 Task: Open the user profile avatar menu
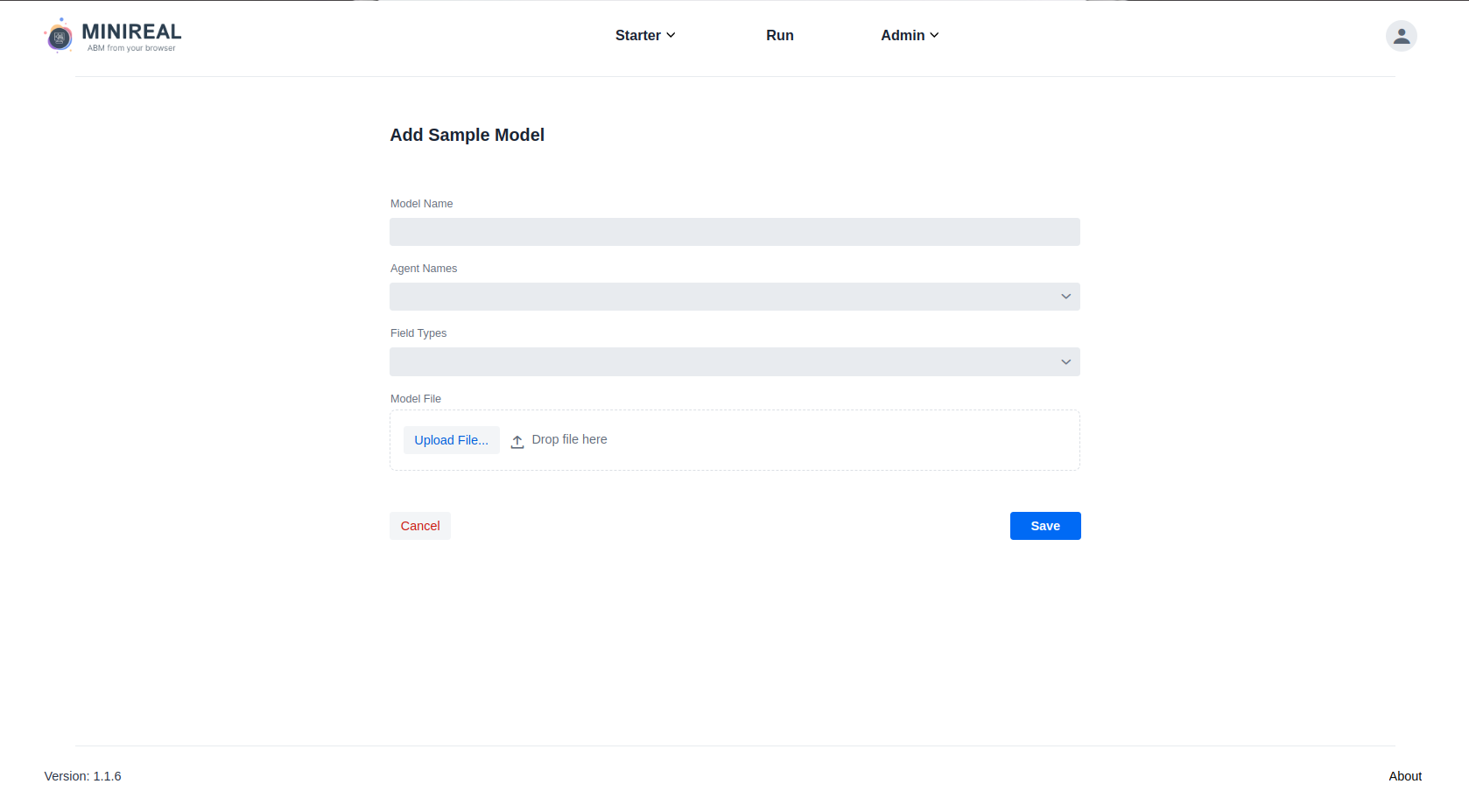click(x=1401, y=36)
